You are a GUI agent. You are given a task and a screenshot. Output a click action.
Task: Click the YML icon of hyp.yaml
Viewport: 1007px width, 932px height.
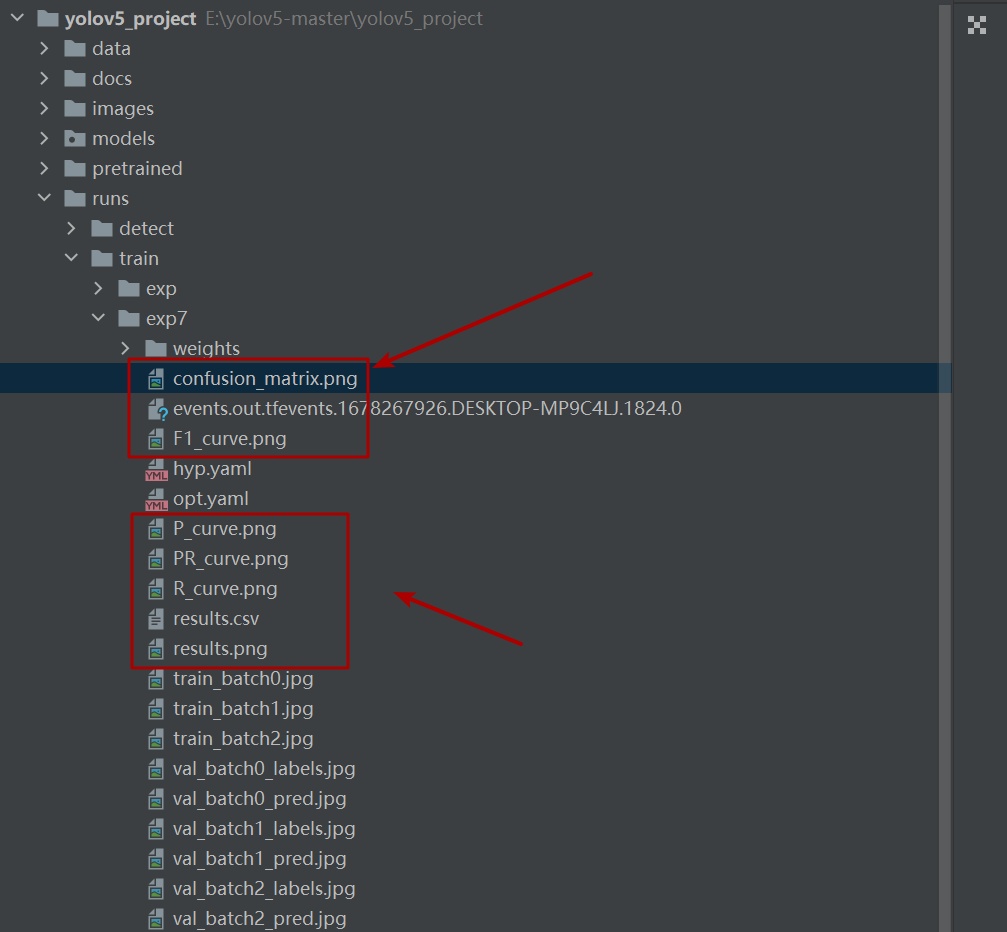[x=156, y=470]
